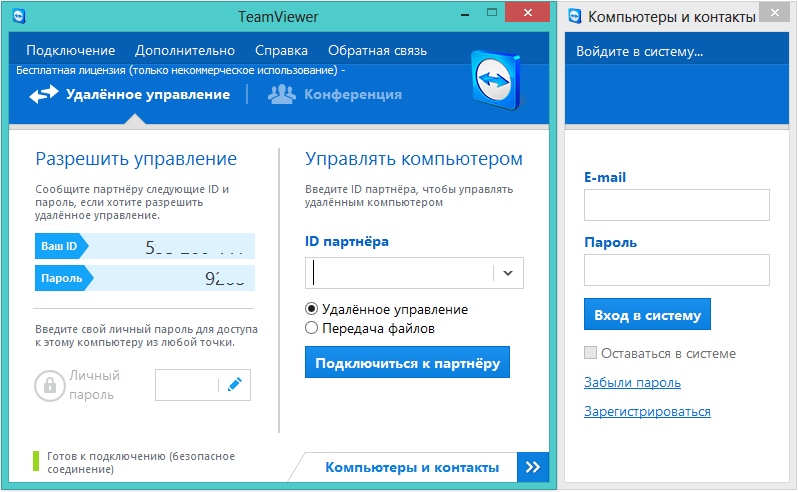This screenshot has height=492, width=798.
Task: Select the Передача файлов radio button
Action: click(311, 328)
